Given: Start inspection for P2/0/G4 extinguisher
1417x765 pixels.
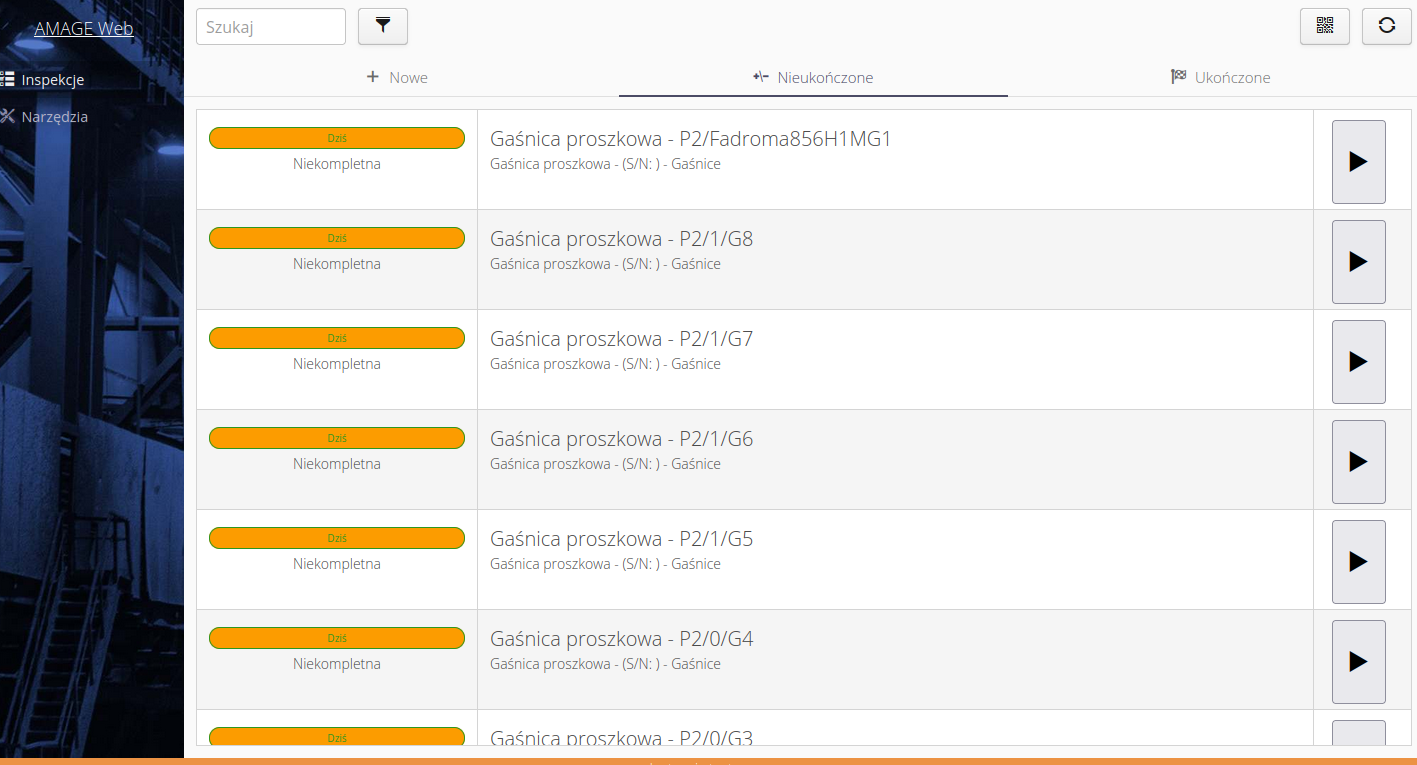Looking at the screenshot, I should [1359, 662].
